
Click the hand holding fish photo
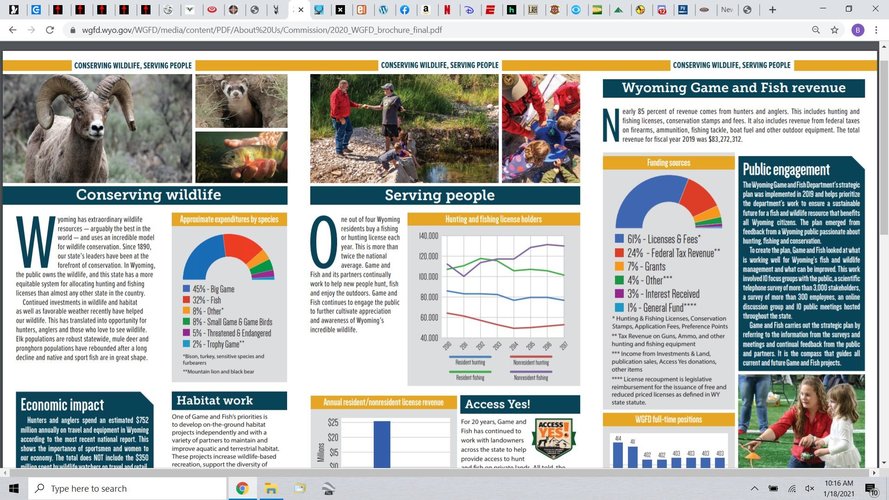click(242, 157)
